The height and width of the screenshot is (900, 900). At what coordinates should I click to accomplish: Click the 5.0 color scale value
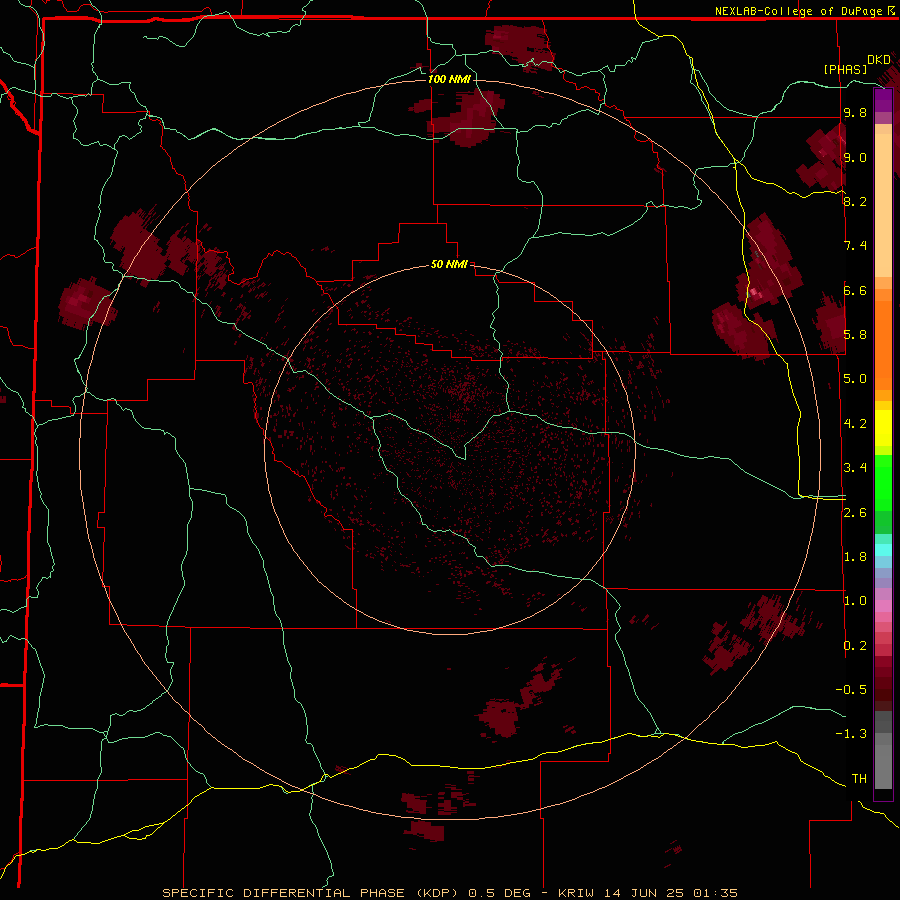coord(855,379)
